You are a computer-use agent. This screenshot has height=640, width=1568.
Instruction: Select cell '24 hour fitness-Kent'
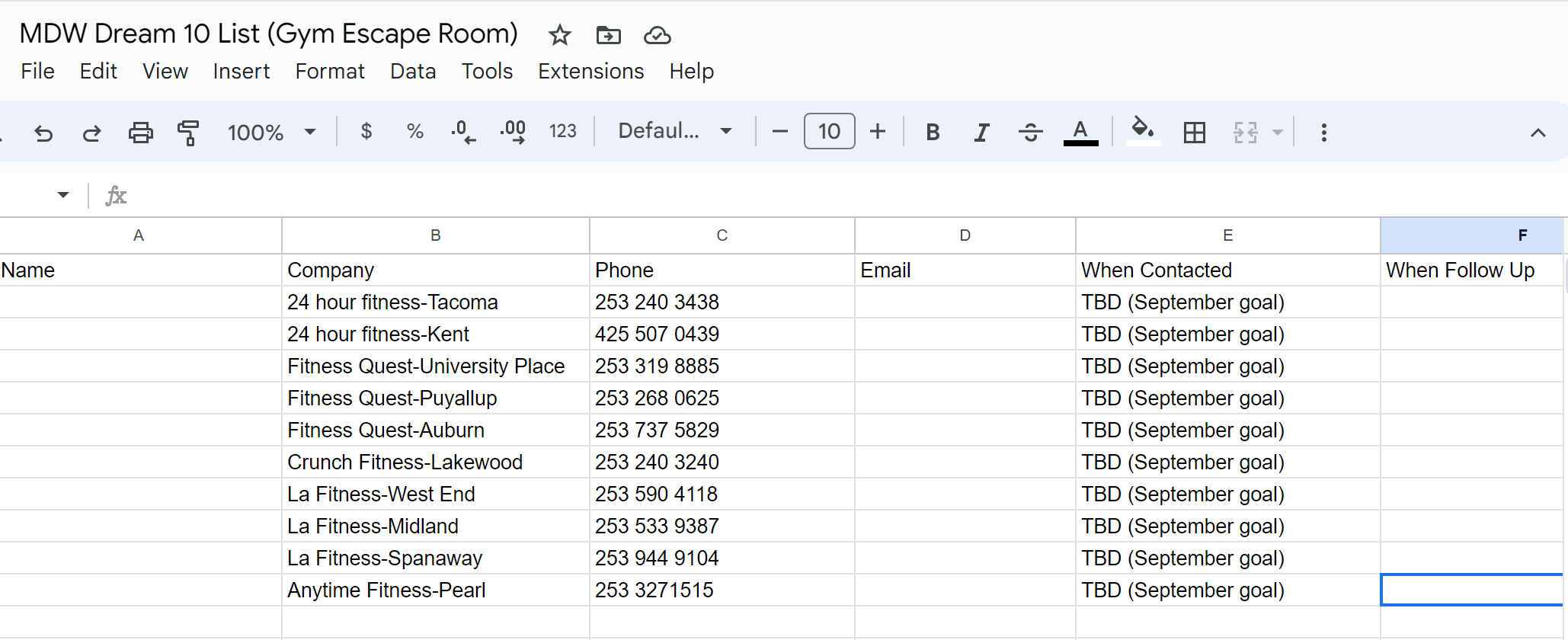(436, 334)
